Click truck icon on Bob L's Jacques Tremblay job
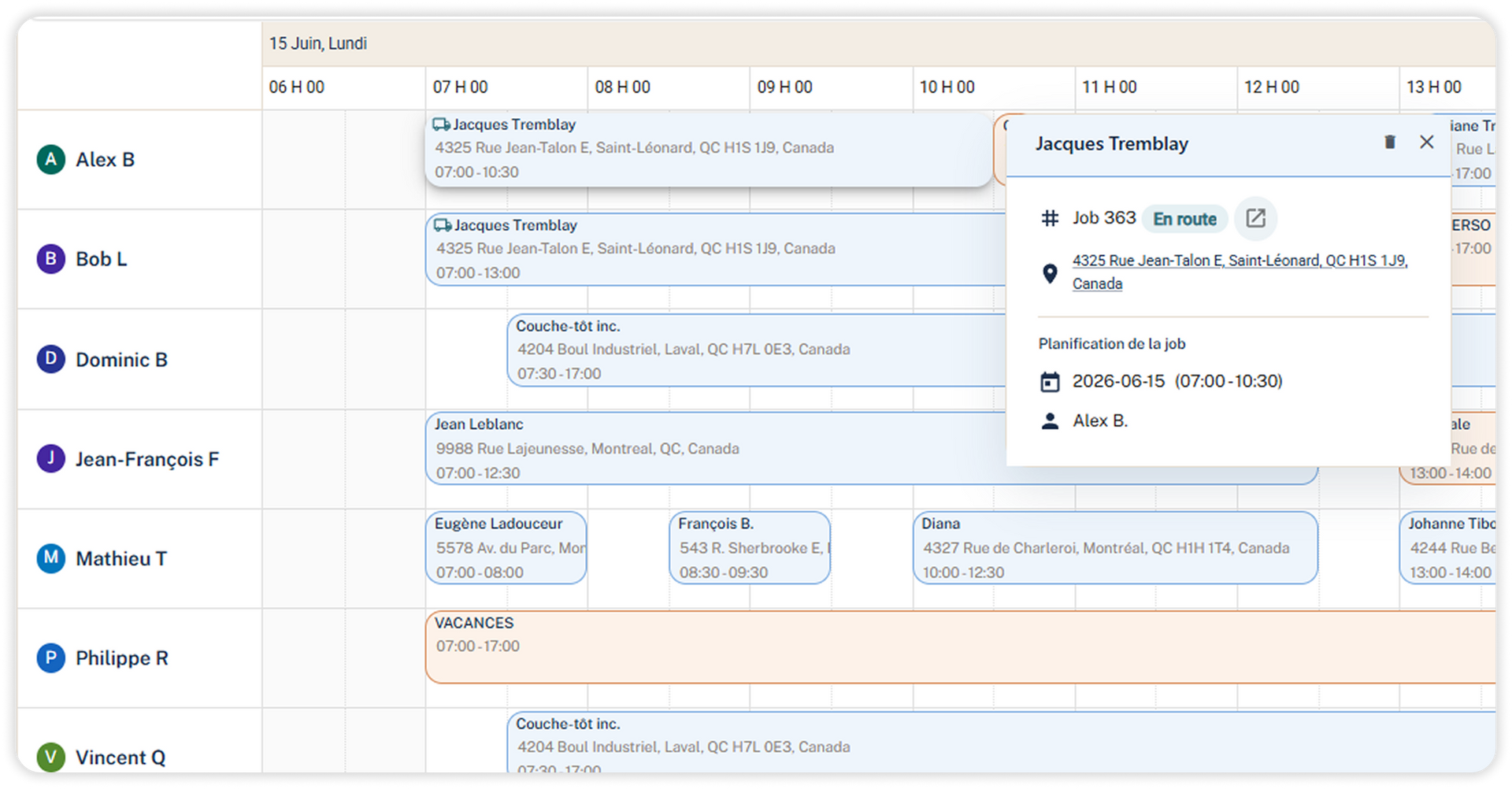 [443, 225]
